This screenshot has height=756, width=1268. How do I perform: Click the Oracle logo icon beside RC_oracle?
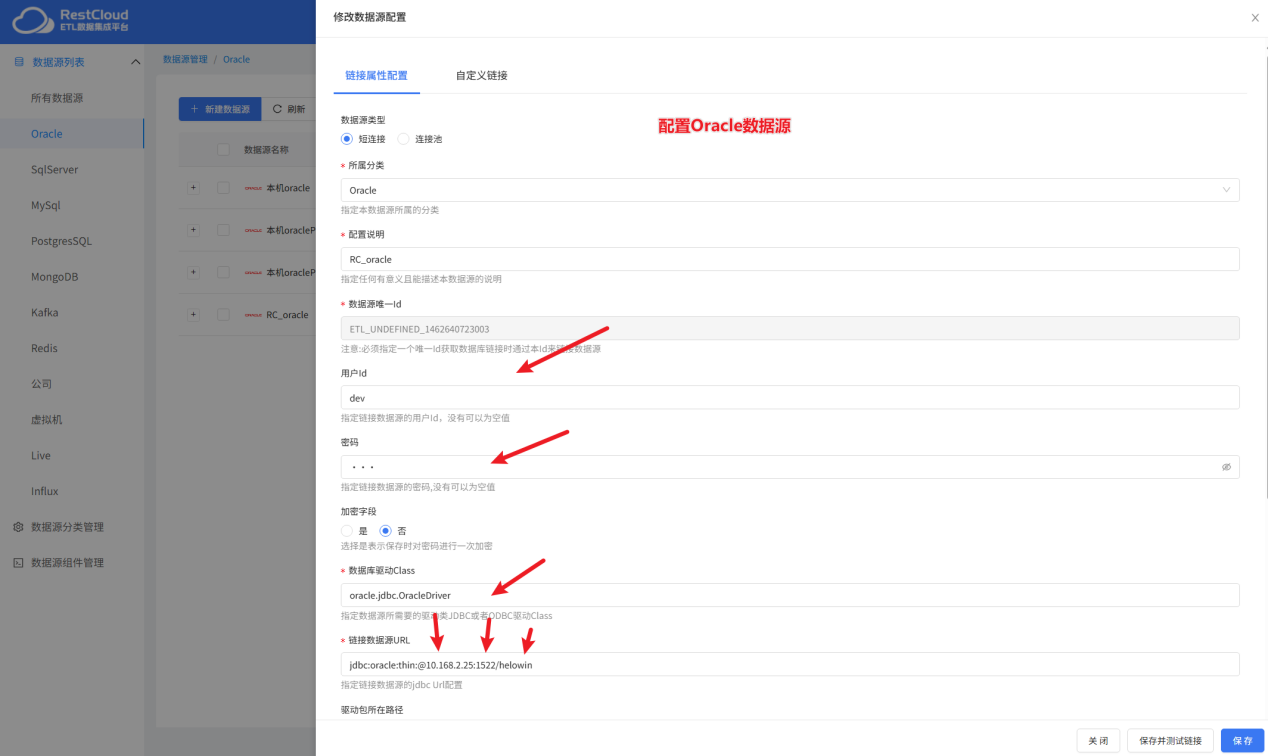(x=253, y=315)
